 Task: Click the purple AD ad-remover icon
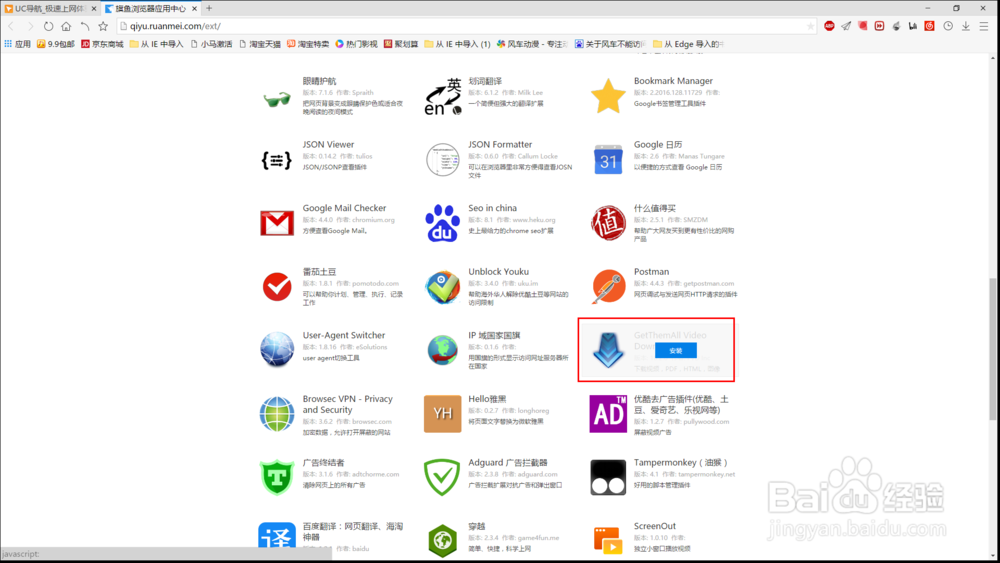coord(608,414)
